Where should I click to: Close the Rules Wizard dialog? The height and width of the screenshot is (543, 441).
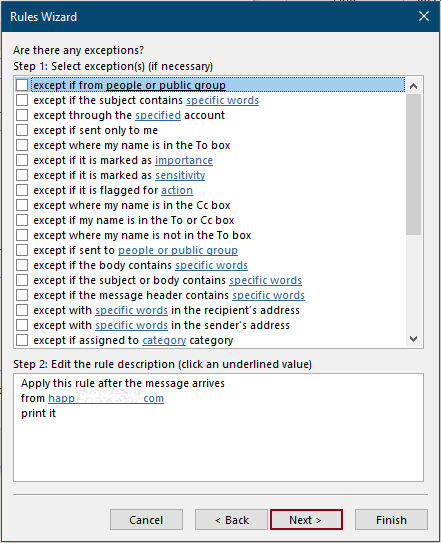tap(424, 16)
